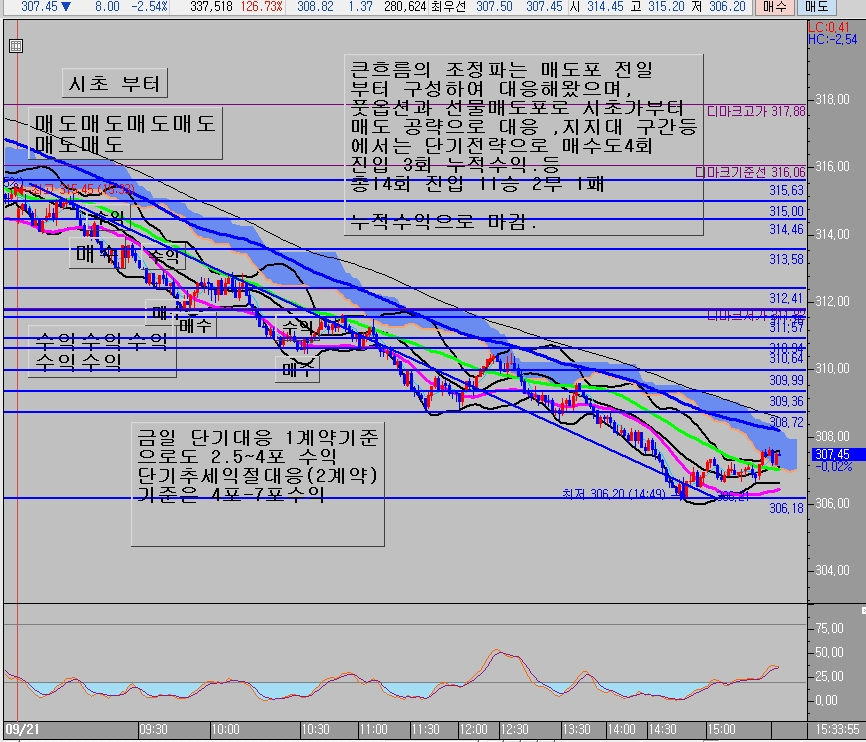Select the horizontal line labeled 315.63
The width and height of the screenshot is (866, 742).
pyautogui.click(x=400, y=180)
